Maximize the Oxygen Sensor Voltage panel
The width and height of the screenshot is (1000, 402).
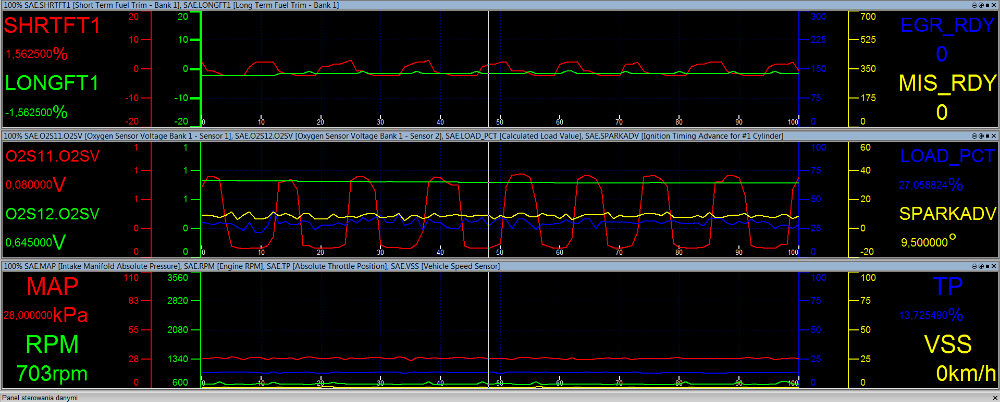(x=987, y=137)
